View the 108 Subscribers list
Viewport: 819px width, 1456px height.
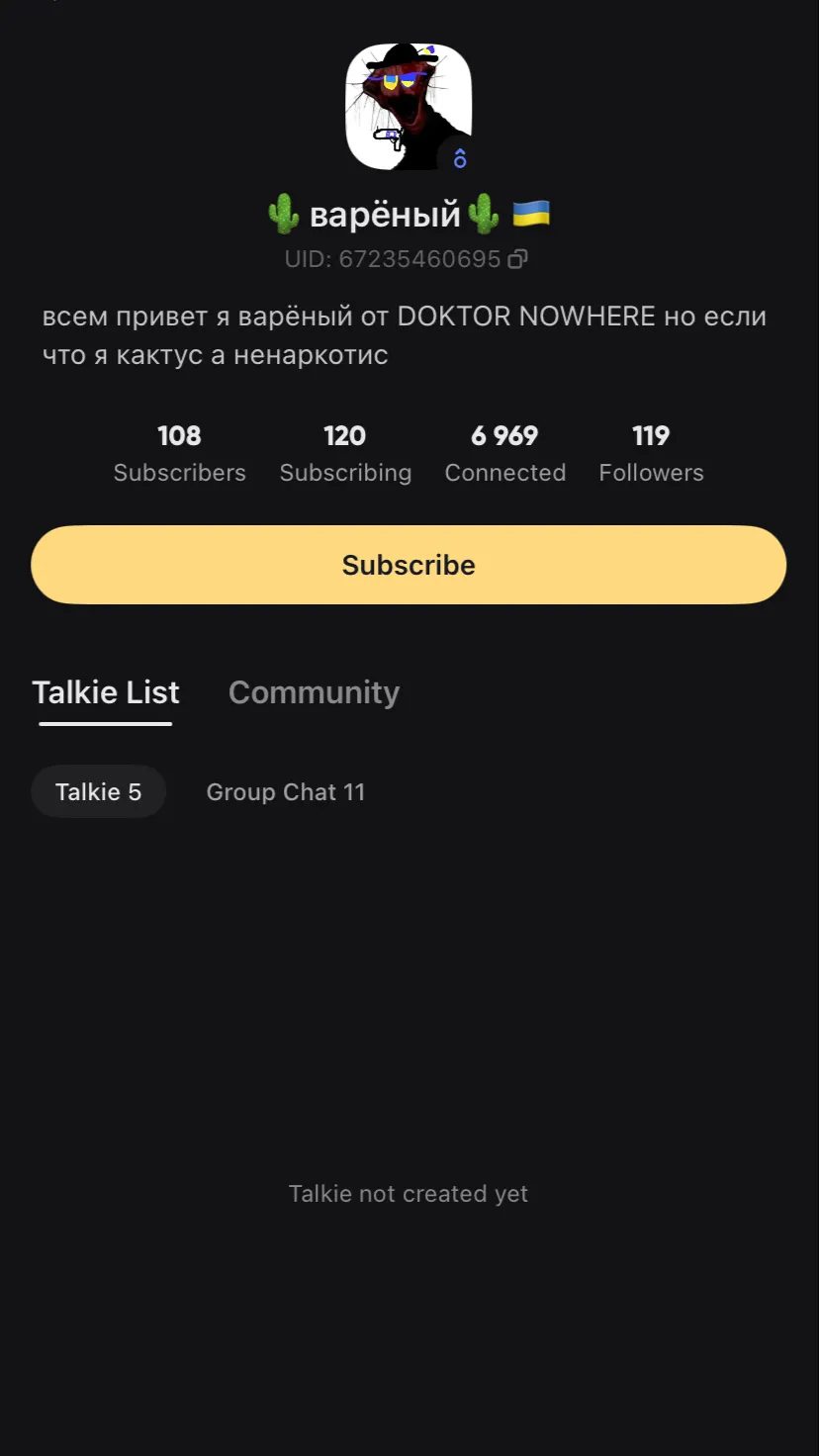point(179,453)
